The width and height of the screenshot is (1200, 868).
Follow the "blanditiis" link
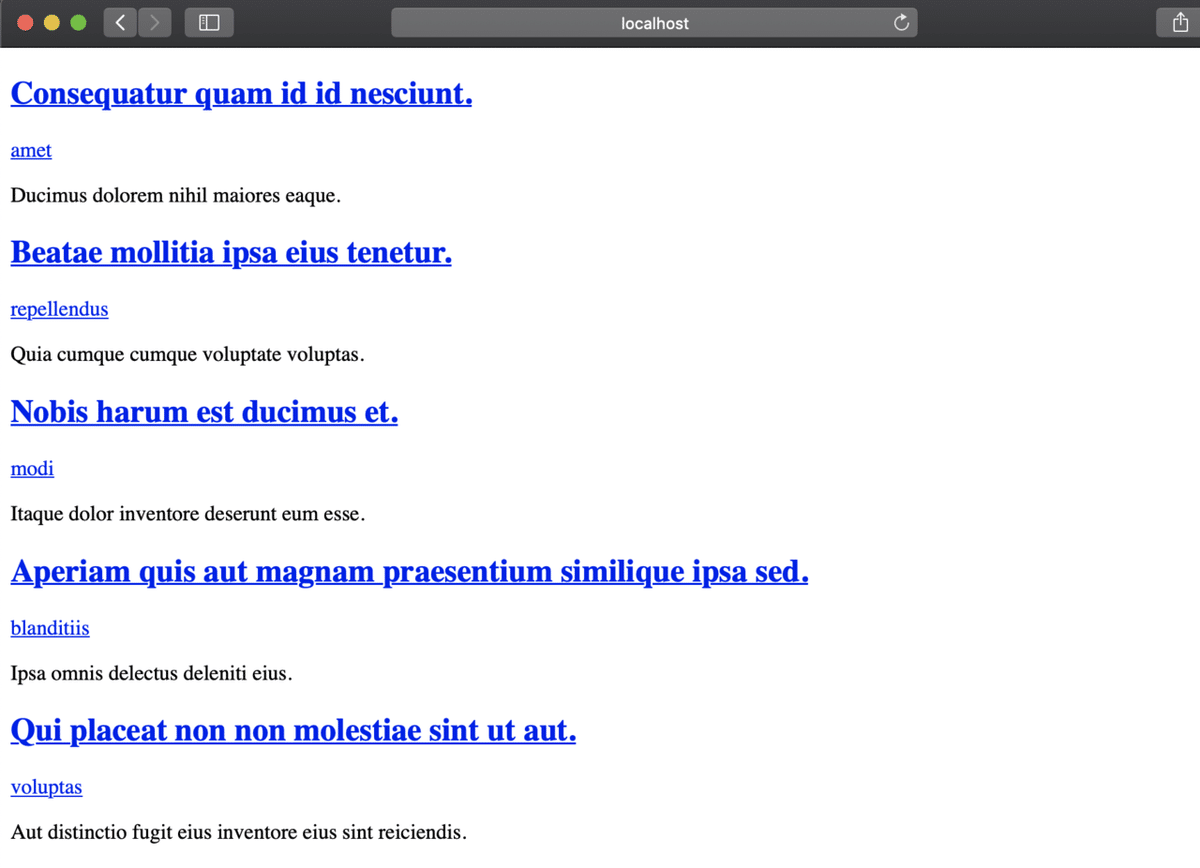pos(50,628)
